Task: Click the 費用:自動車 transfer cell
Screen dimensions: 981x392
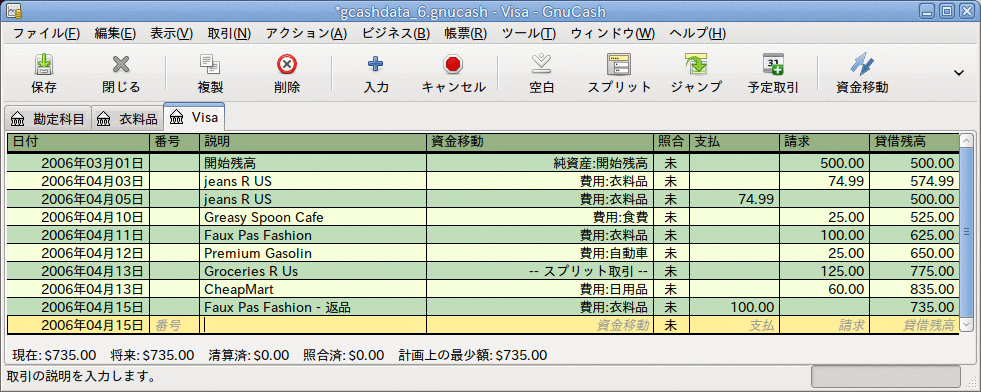Action: click(x=540, y=254)
